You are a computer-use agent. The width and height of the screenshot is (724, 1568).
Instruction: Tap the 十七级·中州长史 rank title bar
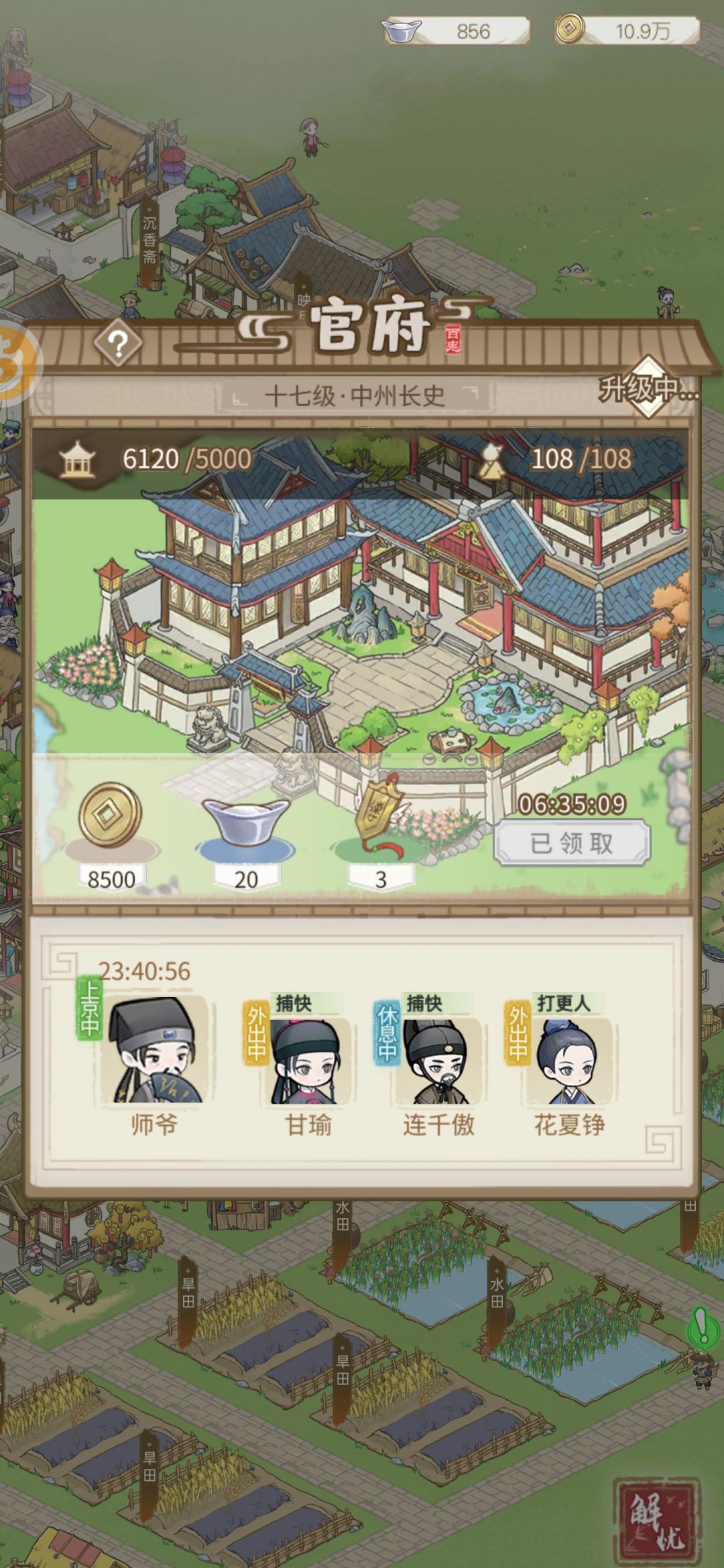coord(355,396)
